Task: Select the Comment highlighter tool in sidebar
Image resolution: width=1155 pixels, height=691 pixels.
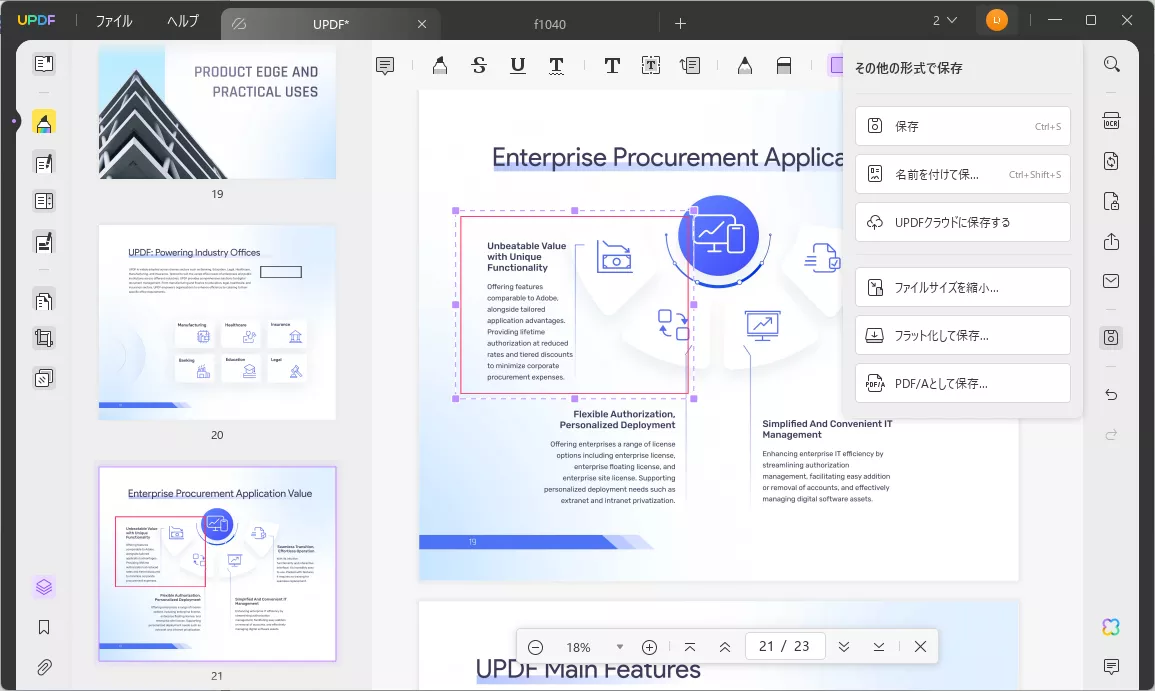Action: (x=43, y=122)
